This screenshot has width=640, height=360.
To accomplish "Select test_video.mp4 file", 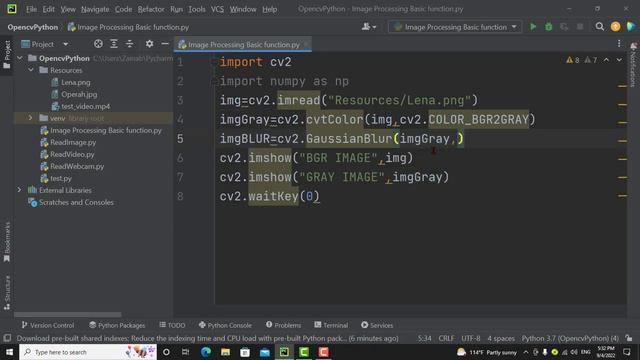I will click(85, 106).
